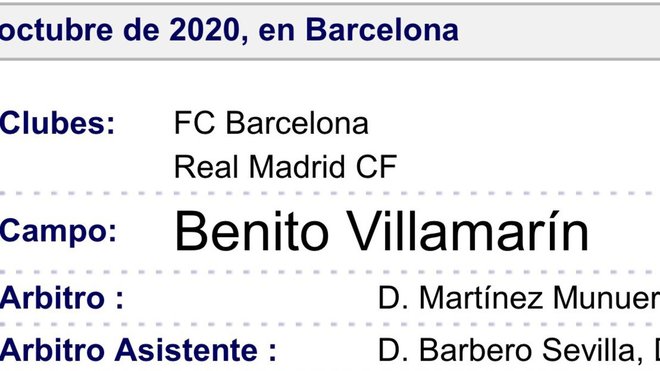Click assistant referee 'D. Barbero Sevilla'
The width and height of the screenshot is (660, 371).
pyautogui.click(x=507, y=350)
